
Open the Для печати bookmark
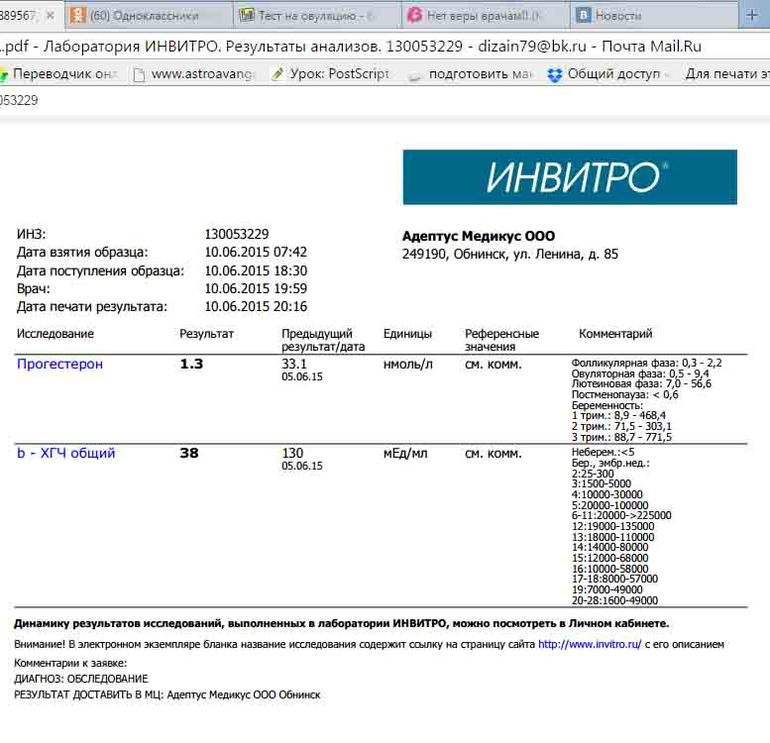click(727, 74)
